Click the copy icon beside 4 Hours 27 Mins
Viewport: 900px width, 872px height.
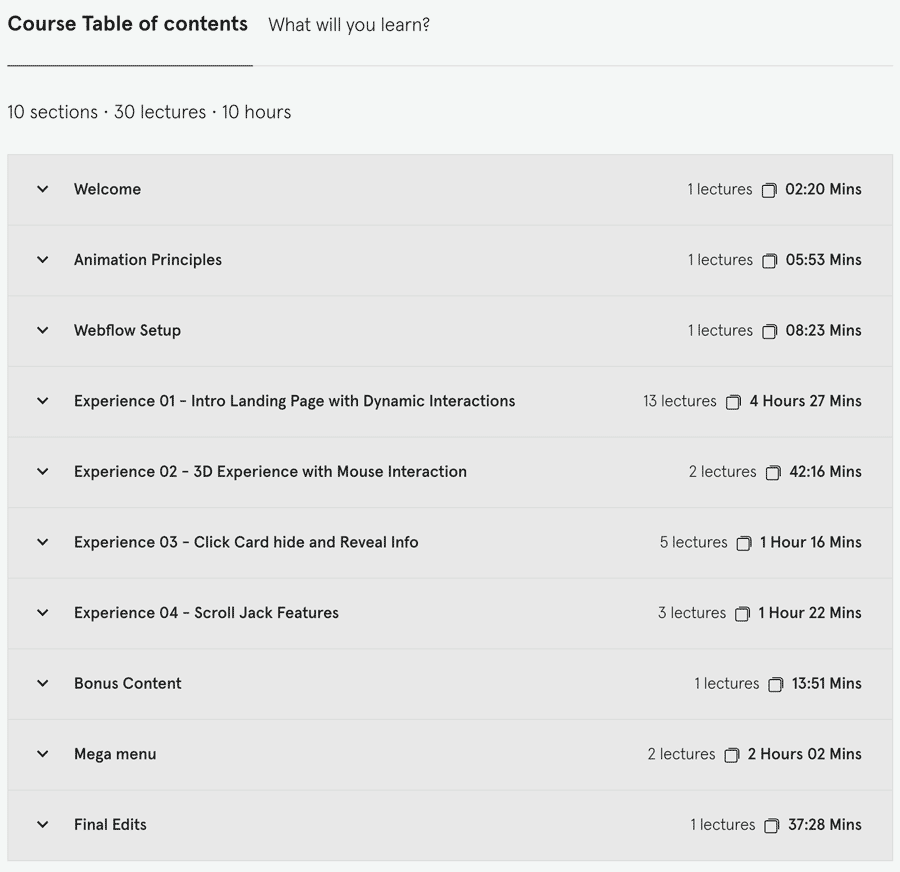[733, 402]
